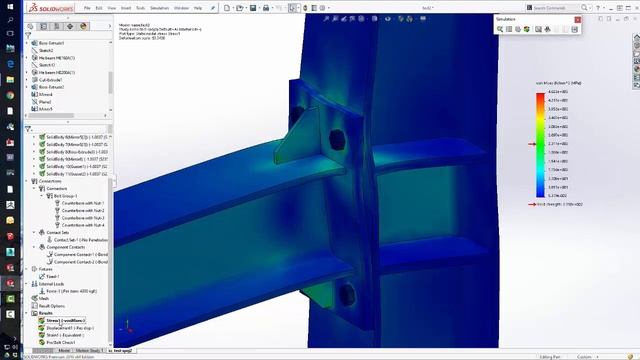Save the document using the floppy icon
This screenshot has width=640, height=360.
click(x=253, y=8)
